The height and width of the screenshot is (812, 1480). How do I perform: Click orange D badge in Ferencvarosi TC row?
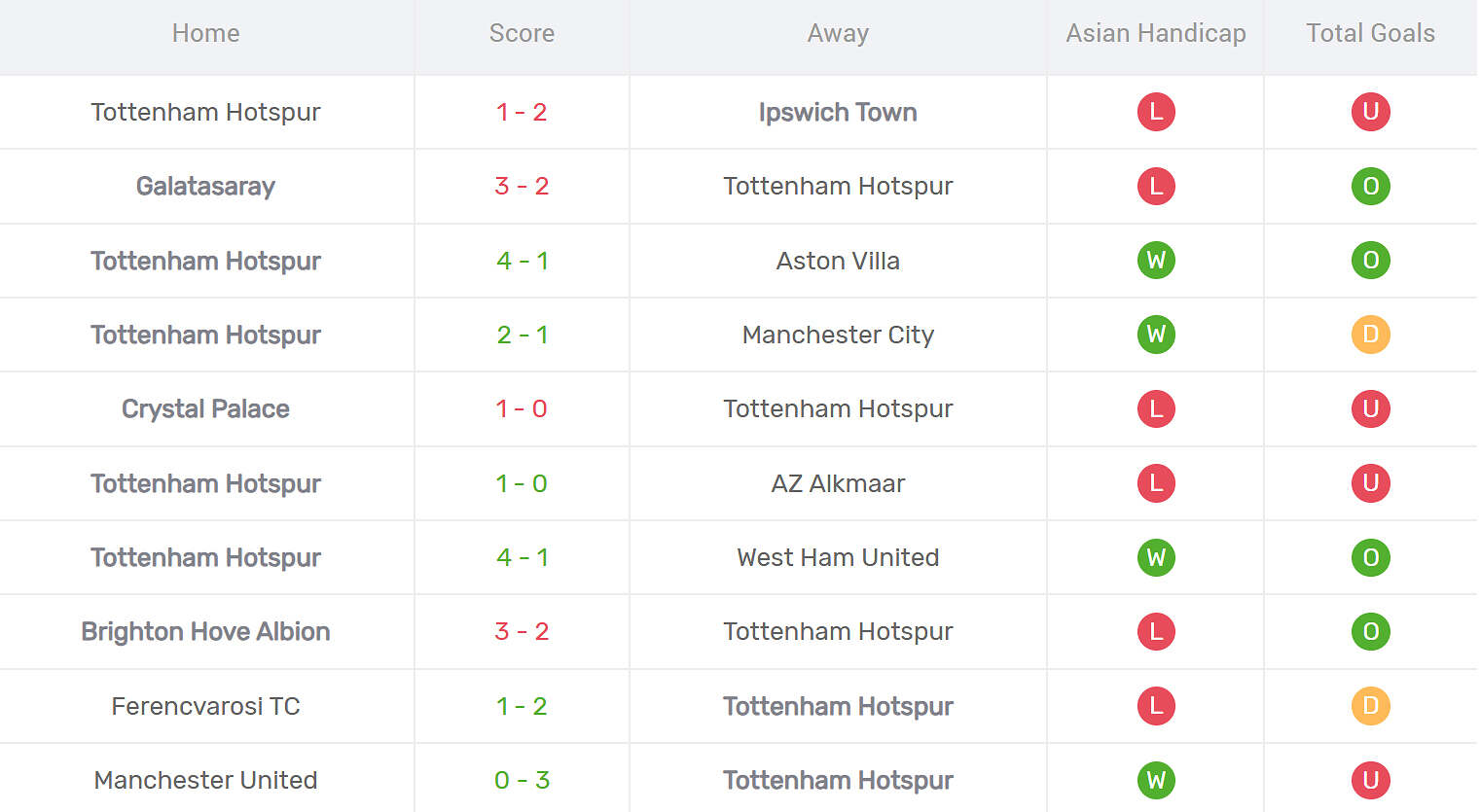[x=1370, y=706]
